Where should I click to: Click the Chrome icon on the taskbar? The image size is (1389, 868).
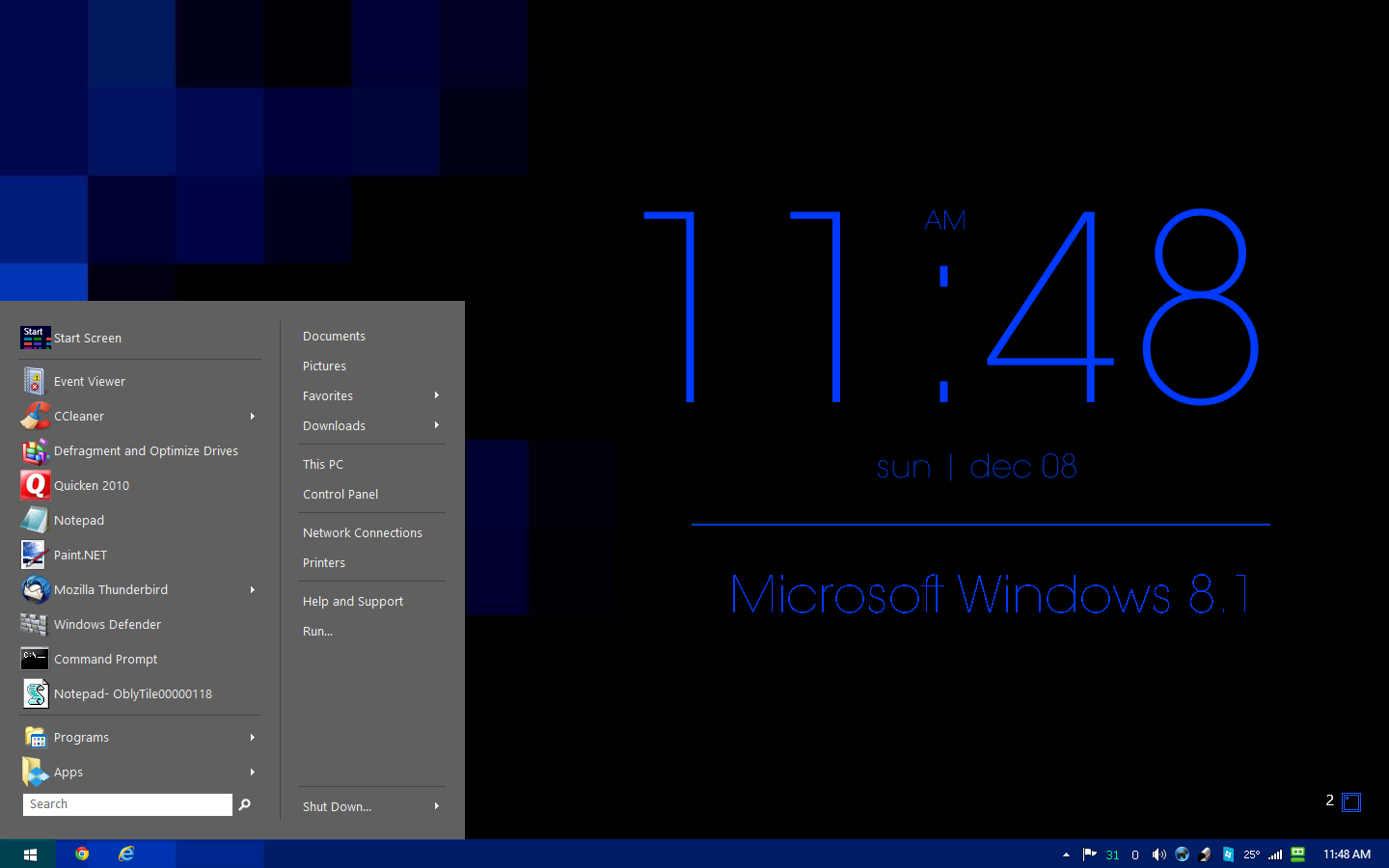coord(82,854)
